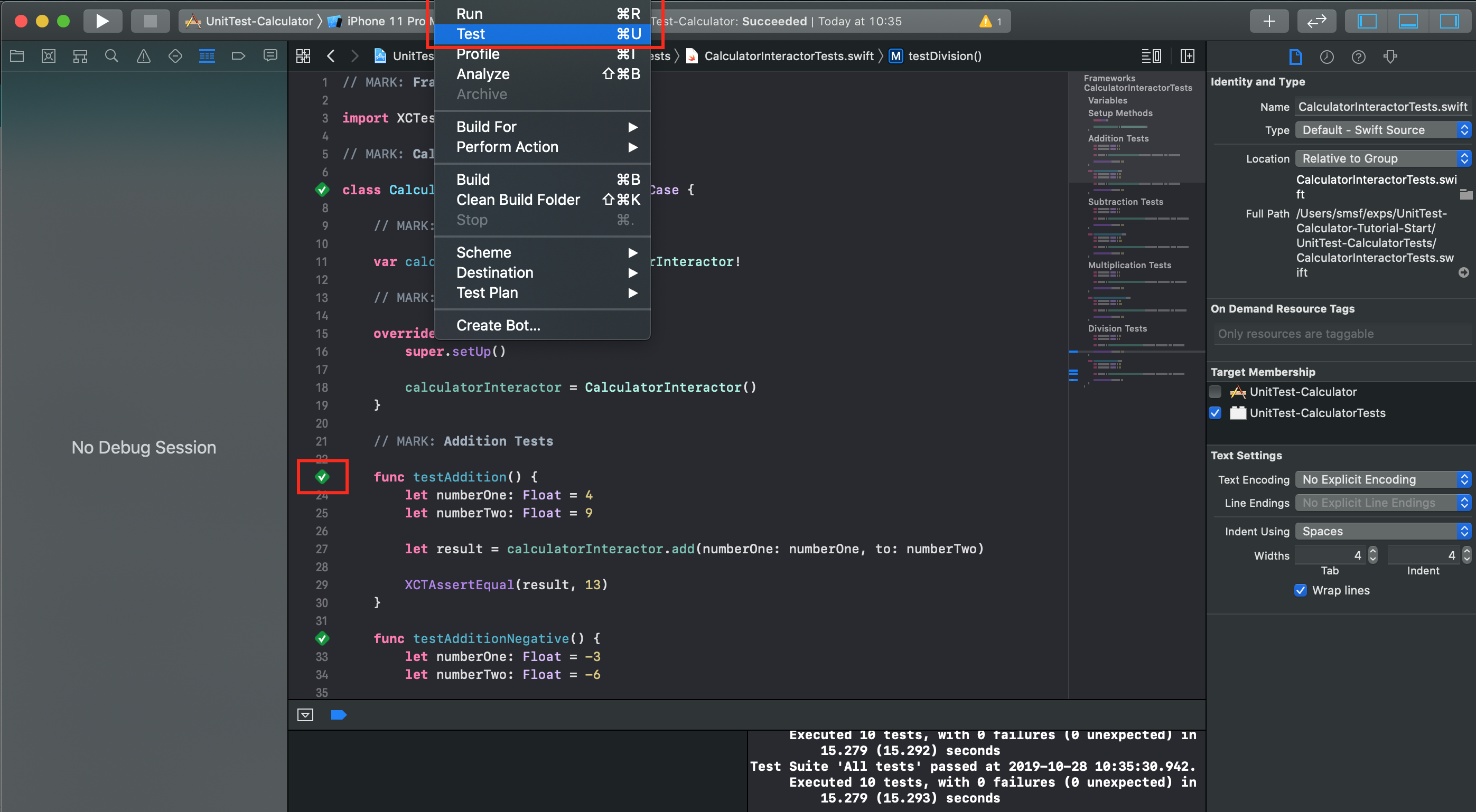Screen dimensions: 1476x812
Task: Open the Project navigator folder icon
Action: 17,56
